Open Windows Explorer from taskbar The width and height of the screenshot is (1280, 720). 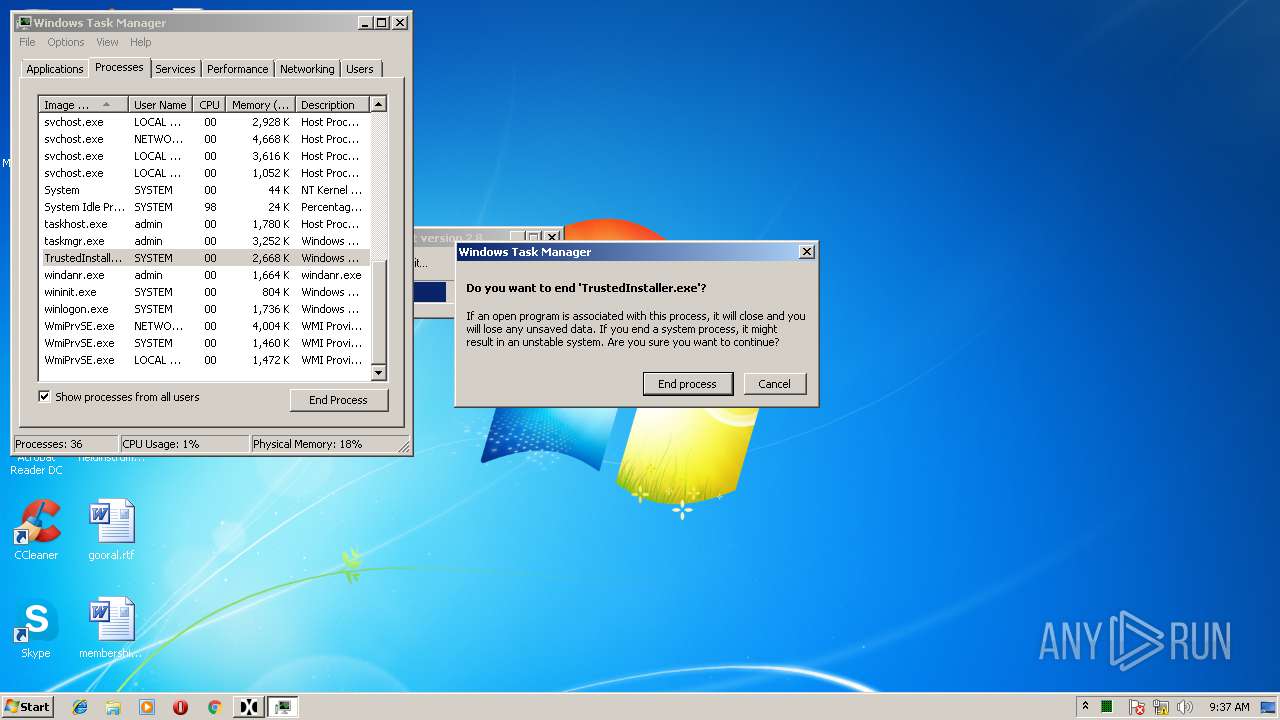point(113,707)
